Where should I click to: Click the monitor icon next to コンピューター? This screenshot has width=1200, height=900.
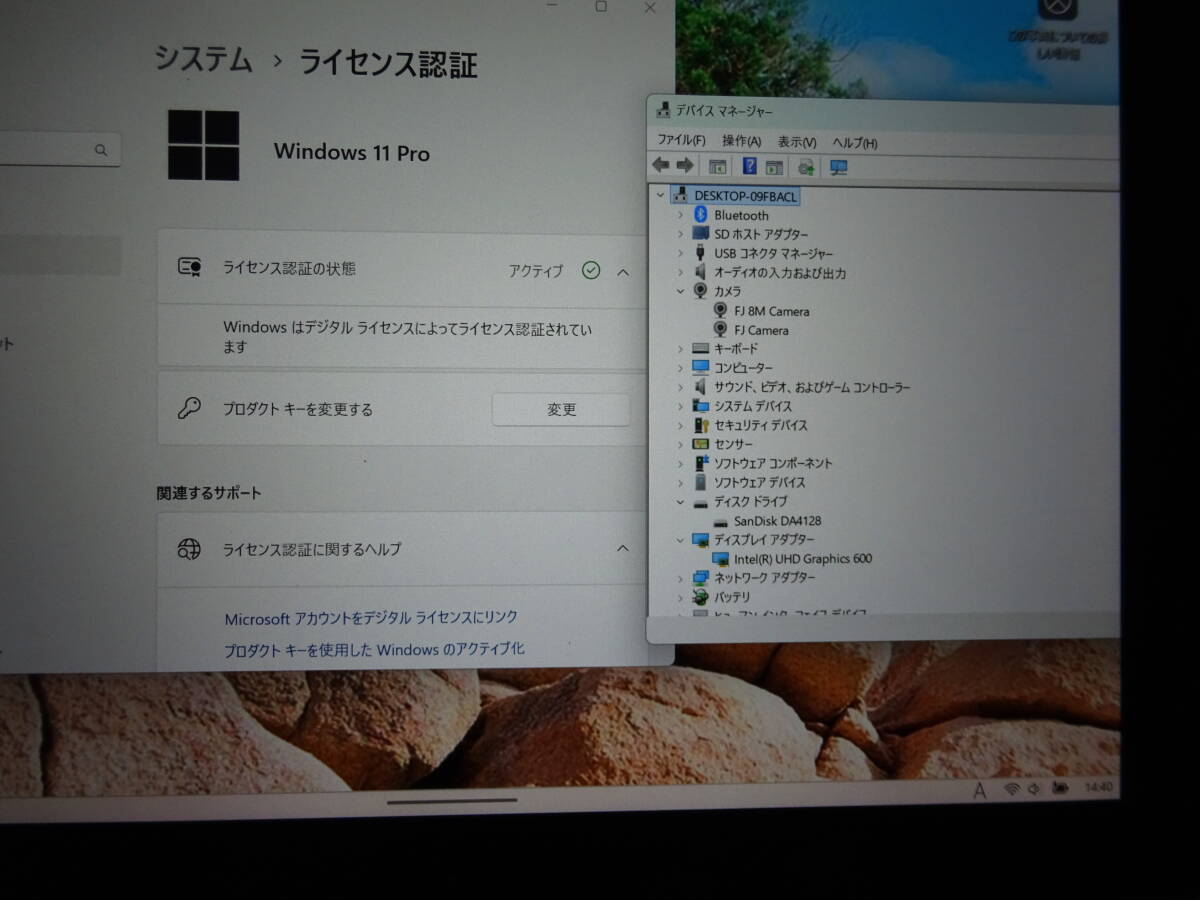point(700,368)
